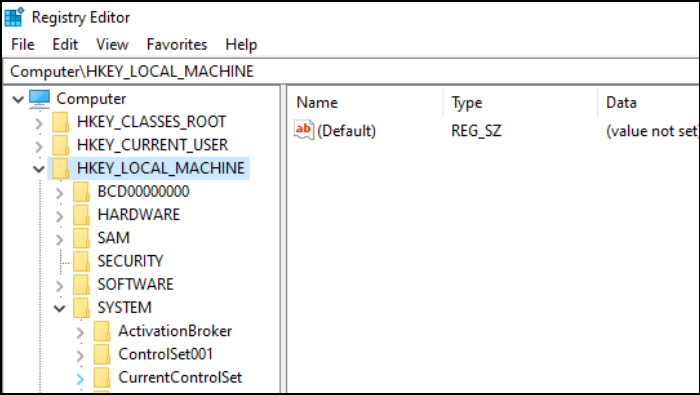This screenshot has width=700, height=395.
Task: Click the HKEY_CURRENT_USER folder icon
Action: coord(61,145)
